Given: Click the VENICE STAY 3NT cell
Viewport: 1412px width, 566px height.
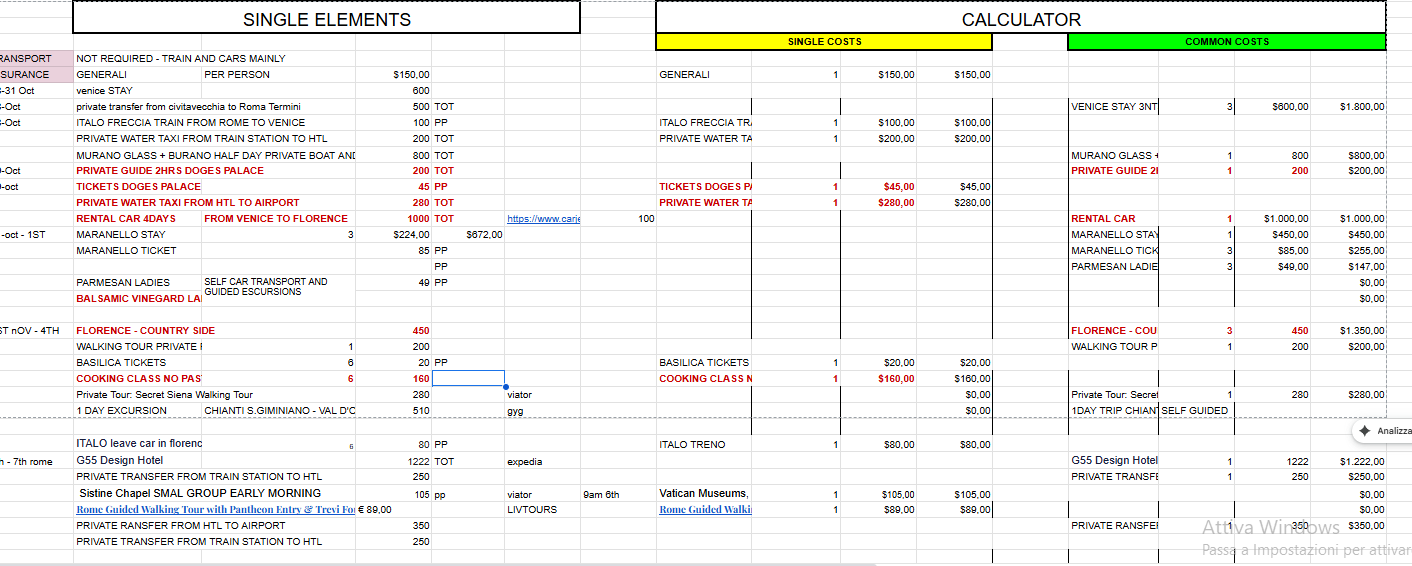Looking at the screenshot, I should pyautogui.click(x=1113, y=107).
